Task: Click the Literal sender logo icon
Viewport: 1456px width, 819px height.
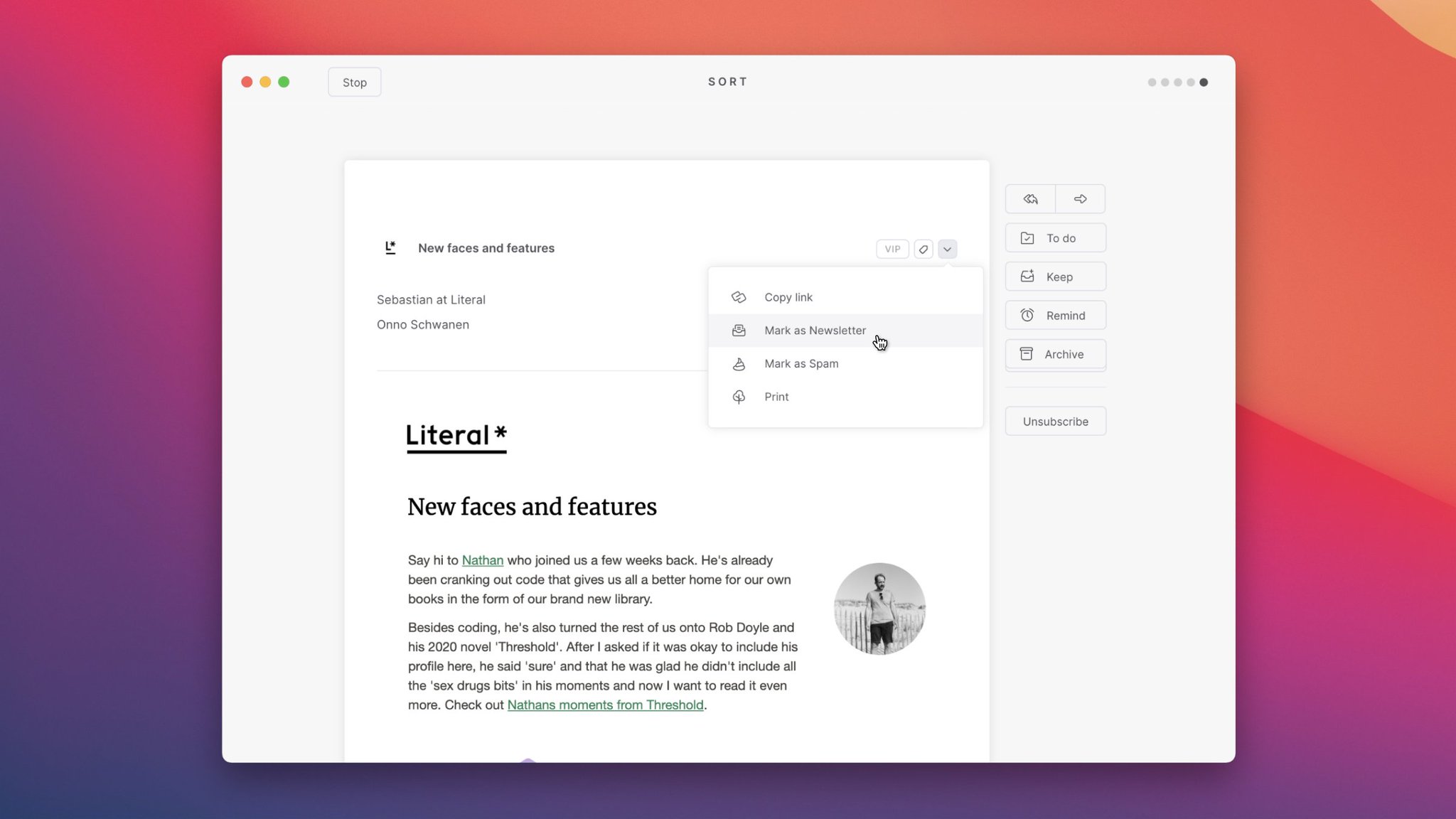Action: coord(390,247)
